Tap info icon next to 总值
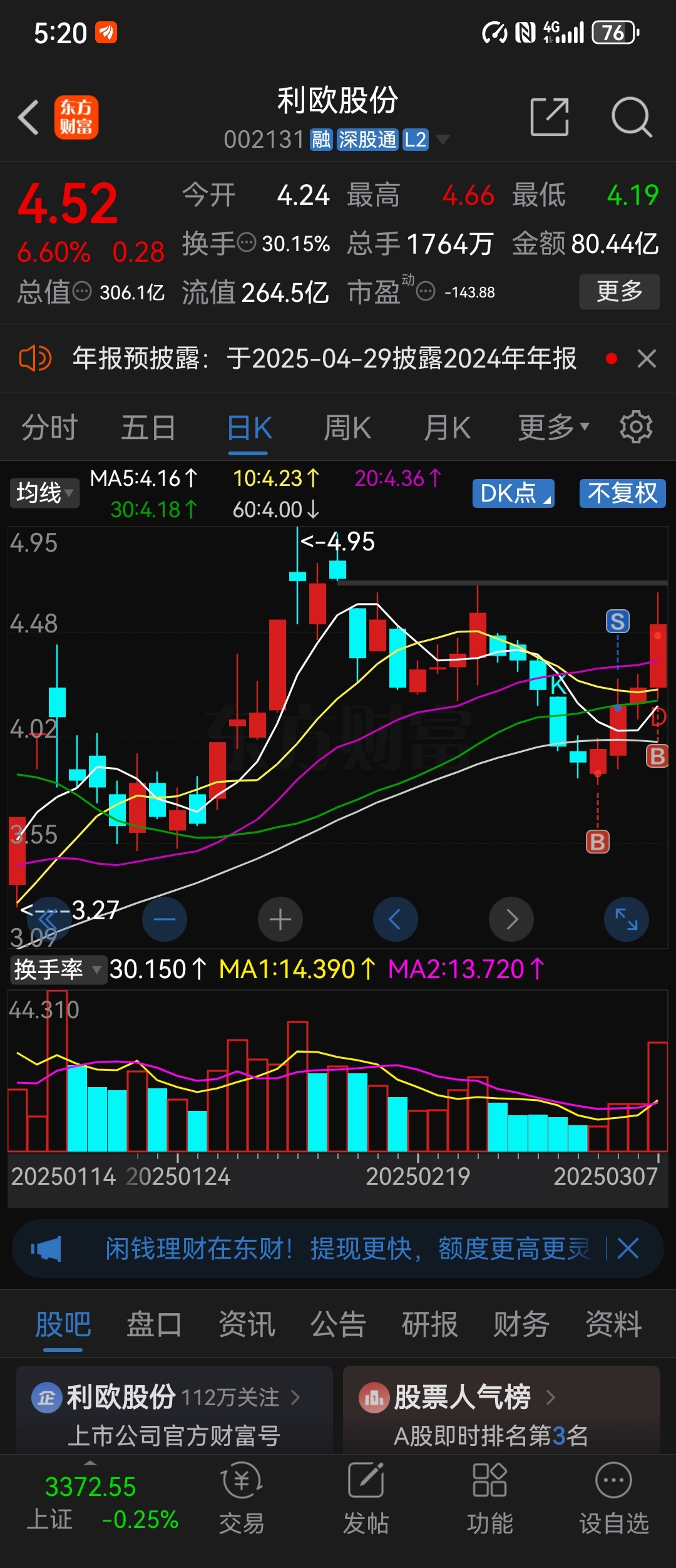Viewport: 676px width, 1568px height. (x=82, y=291)
